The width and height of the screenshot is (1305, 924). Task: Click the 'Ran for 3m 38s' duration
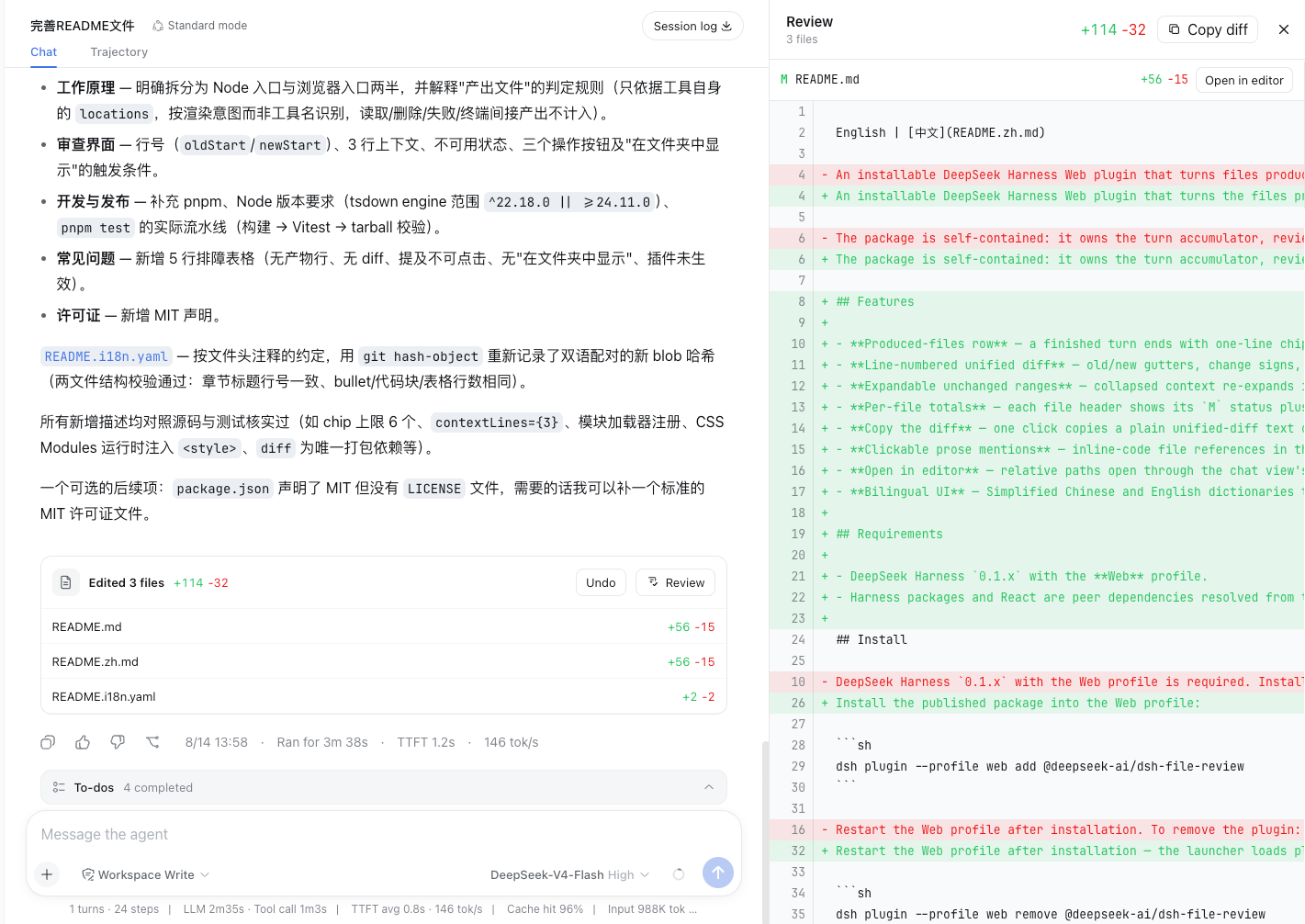322,742
